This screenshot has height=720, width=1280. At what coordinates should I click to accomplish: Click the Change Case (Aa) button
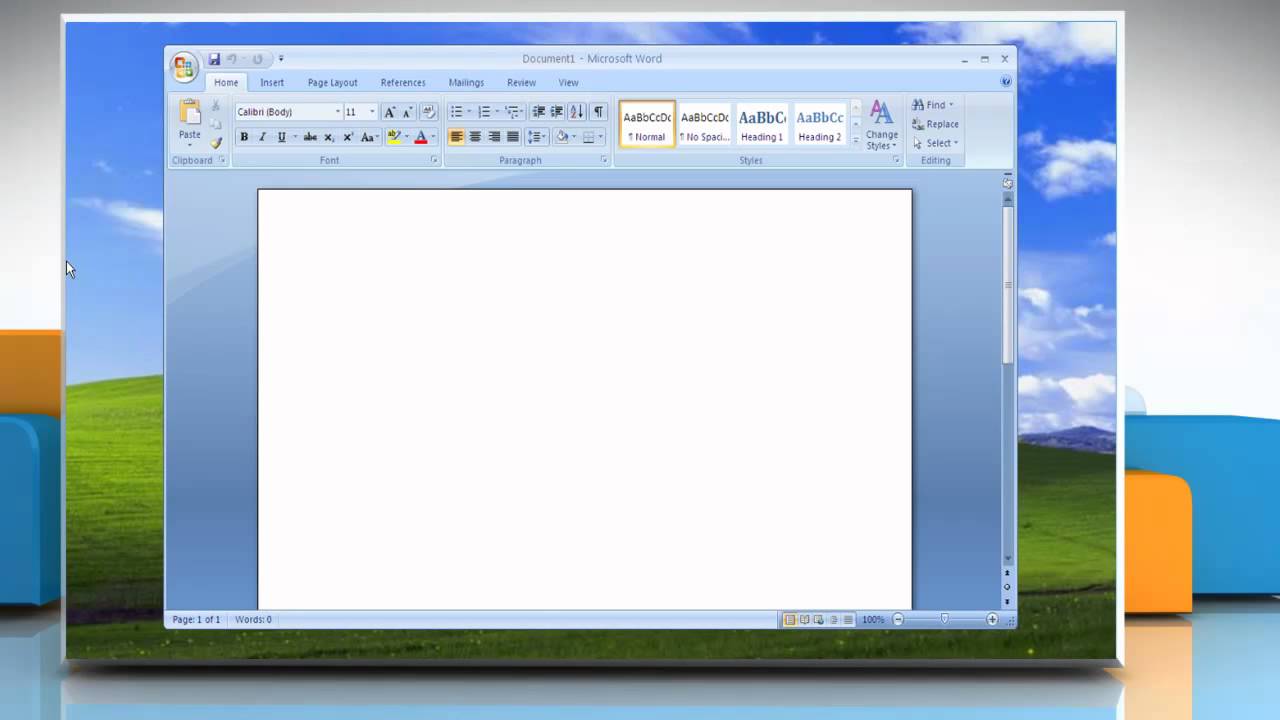point(369,137)
